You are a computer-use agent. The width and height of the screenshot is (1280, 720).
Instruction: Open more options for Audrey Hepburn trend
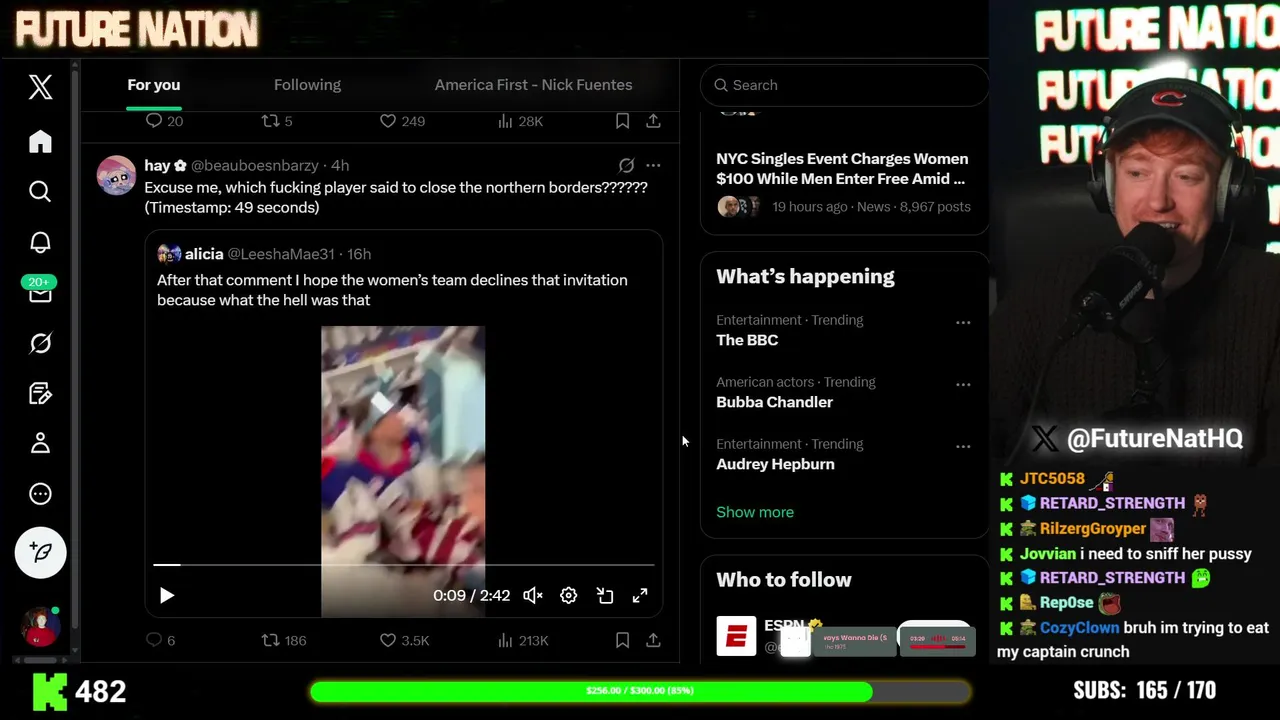tap(963, 446)
